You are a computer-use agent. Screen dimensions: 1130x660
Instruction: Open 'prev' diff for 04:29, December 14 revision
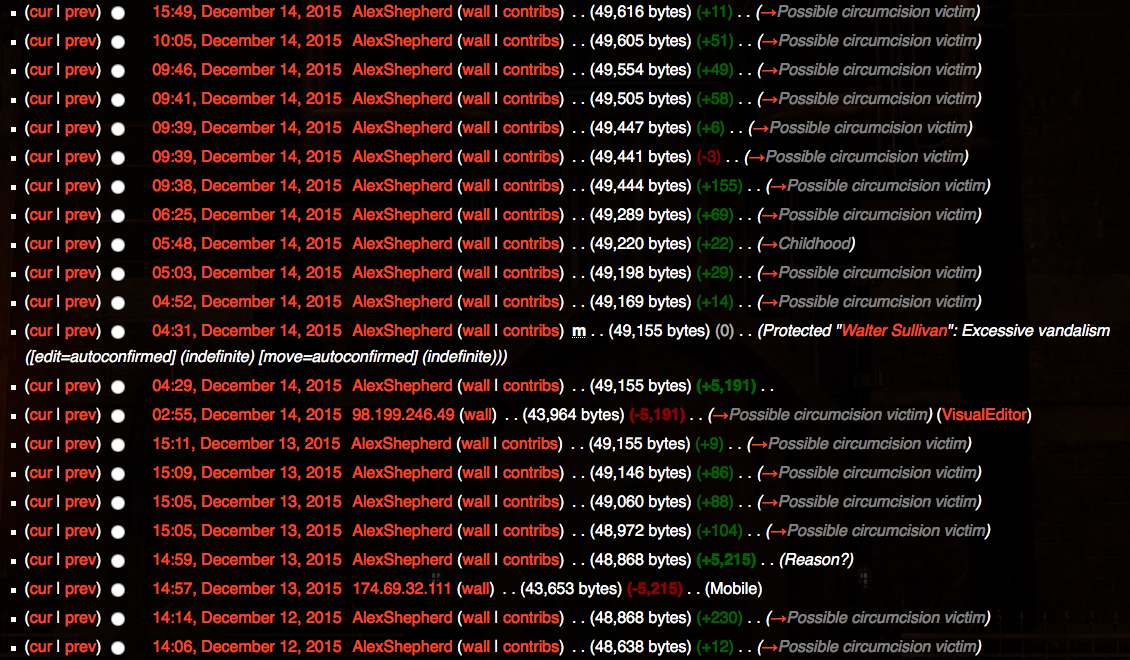point(80,386)
